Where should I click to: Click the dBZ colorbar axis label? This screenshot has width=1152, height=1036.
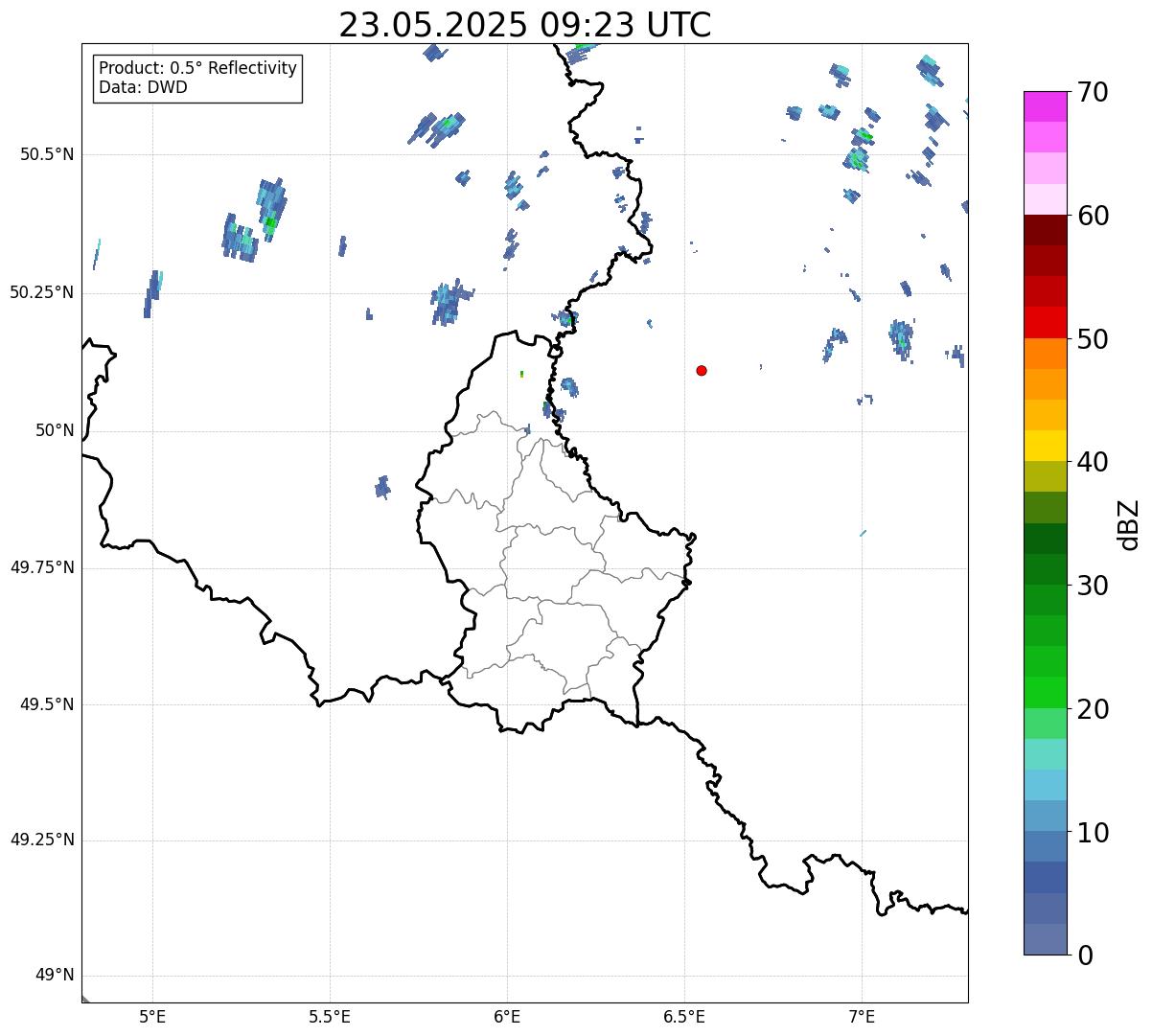(1129, 524)
